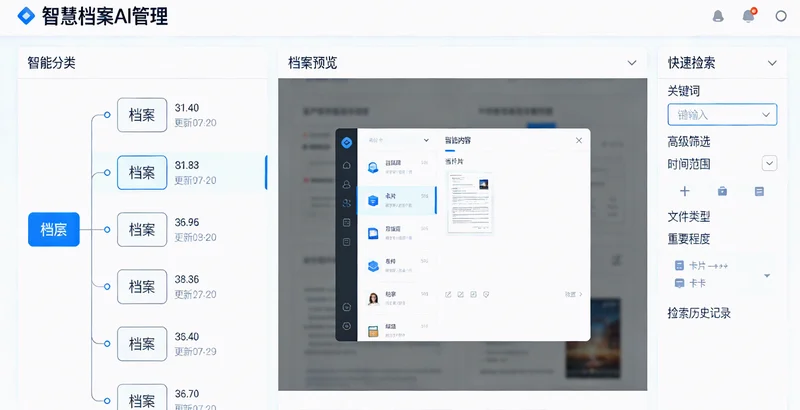Open the document thumbnail in the dialog
This screenshot has height=410, width=800.
(x=469, y=200)
